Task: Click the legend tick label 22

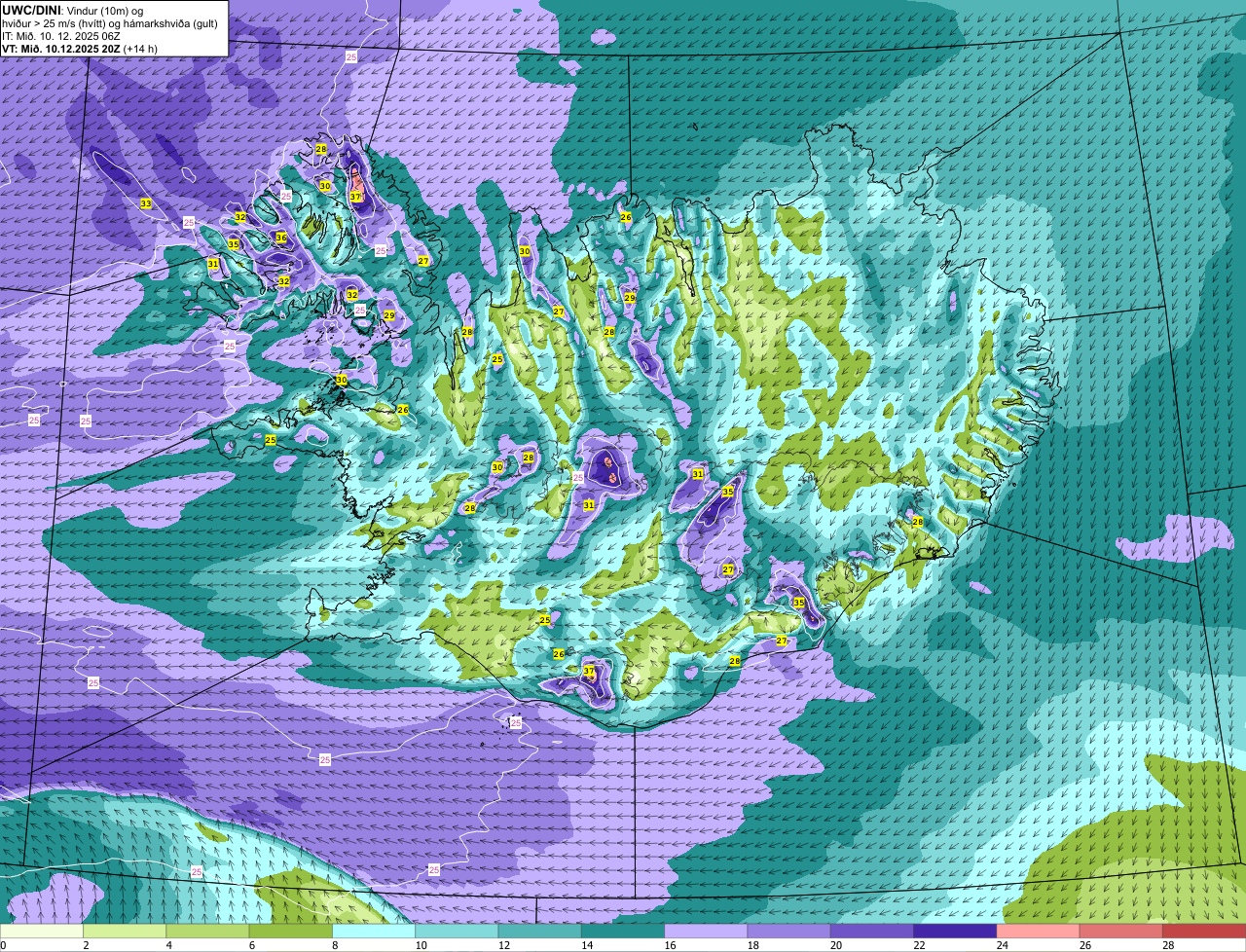Action: click(917, 945)
